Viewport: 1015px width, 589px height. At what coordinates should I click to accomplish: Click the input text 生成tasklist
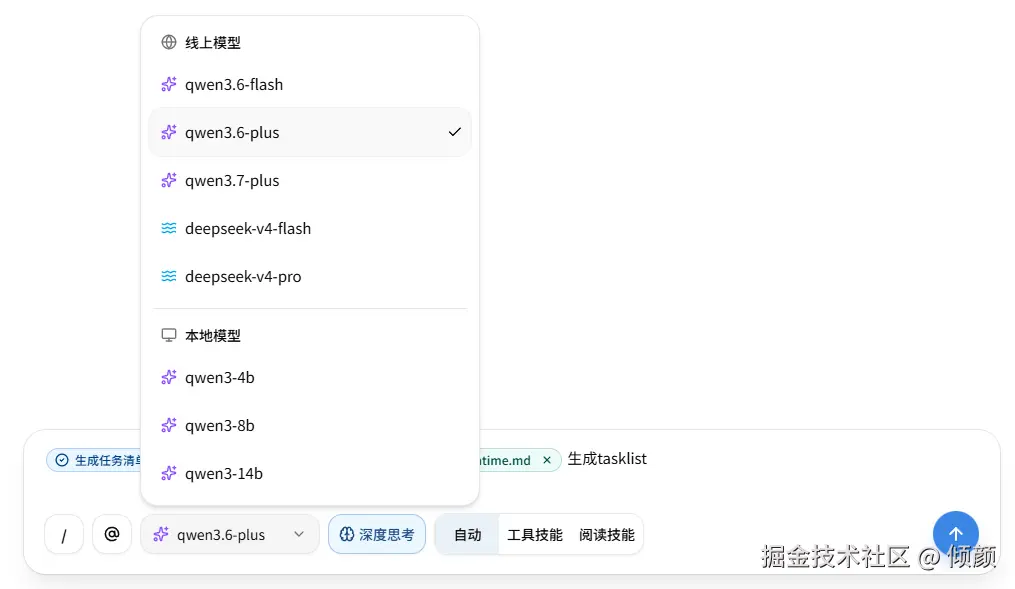[x=607, y=459]
